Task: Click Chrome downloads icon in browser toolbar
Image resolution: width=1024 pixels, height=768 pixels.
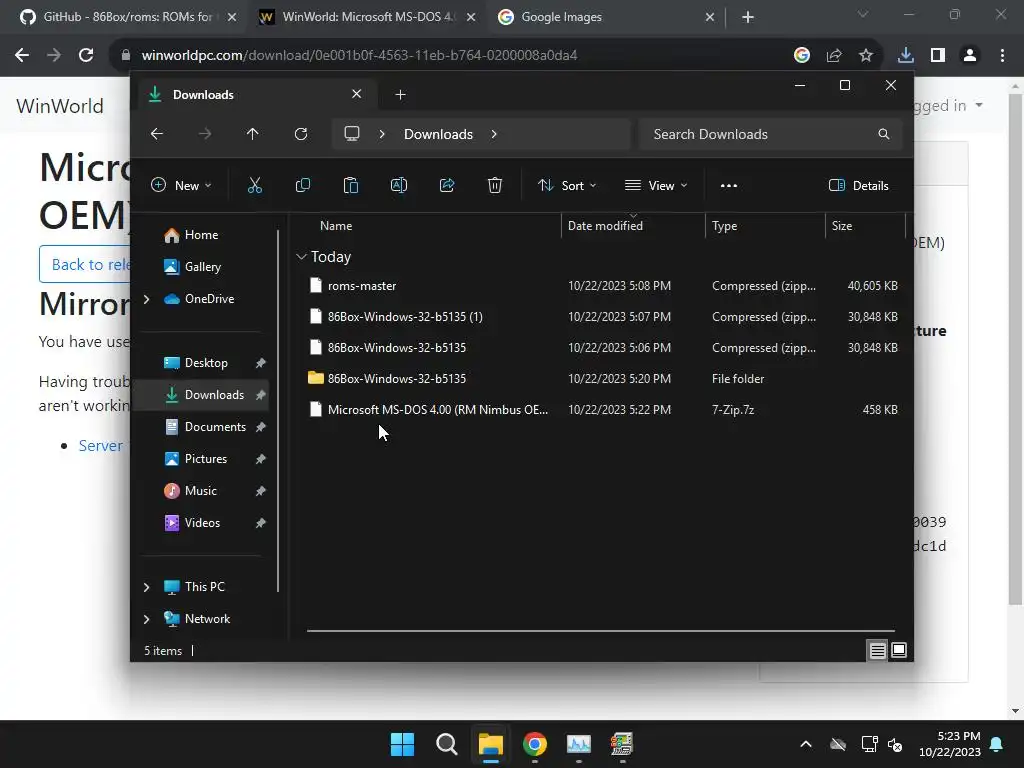Action: click(906, 55)
